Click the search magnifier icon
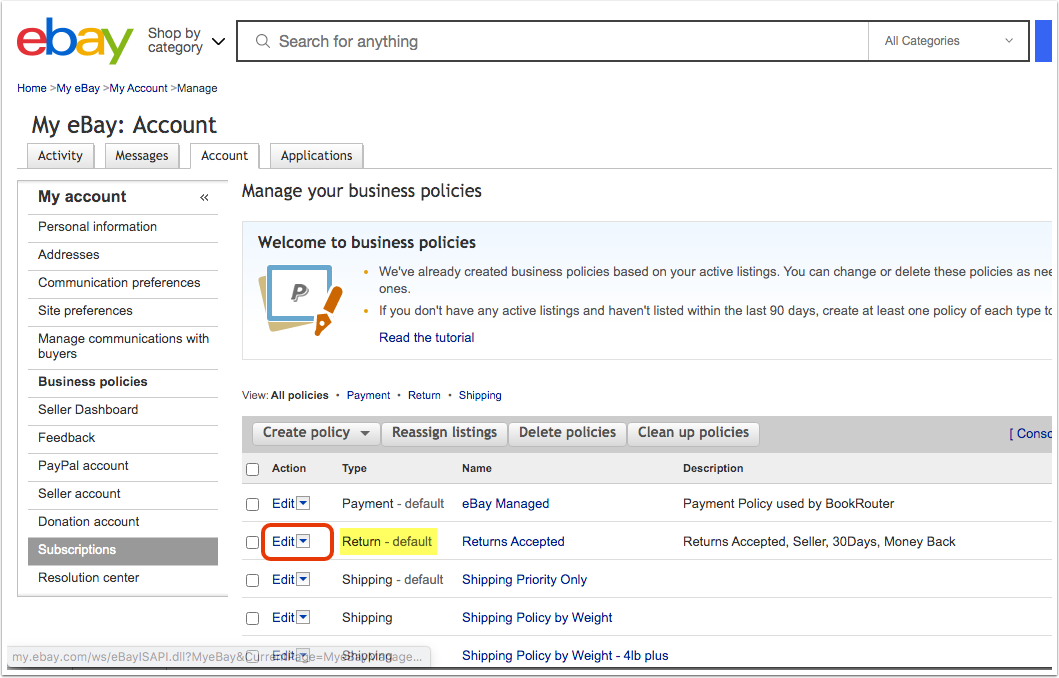Image resolution: width=1059 pixels, height=678 pixels. pos(263,41)
